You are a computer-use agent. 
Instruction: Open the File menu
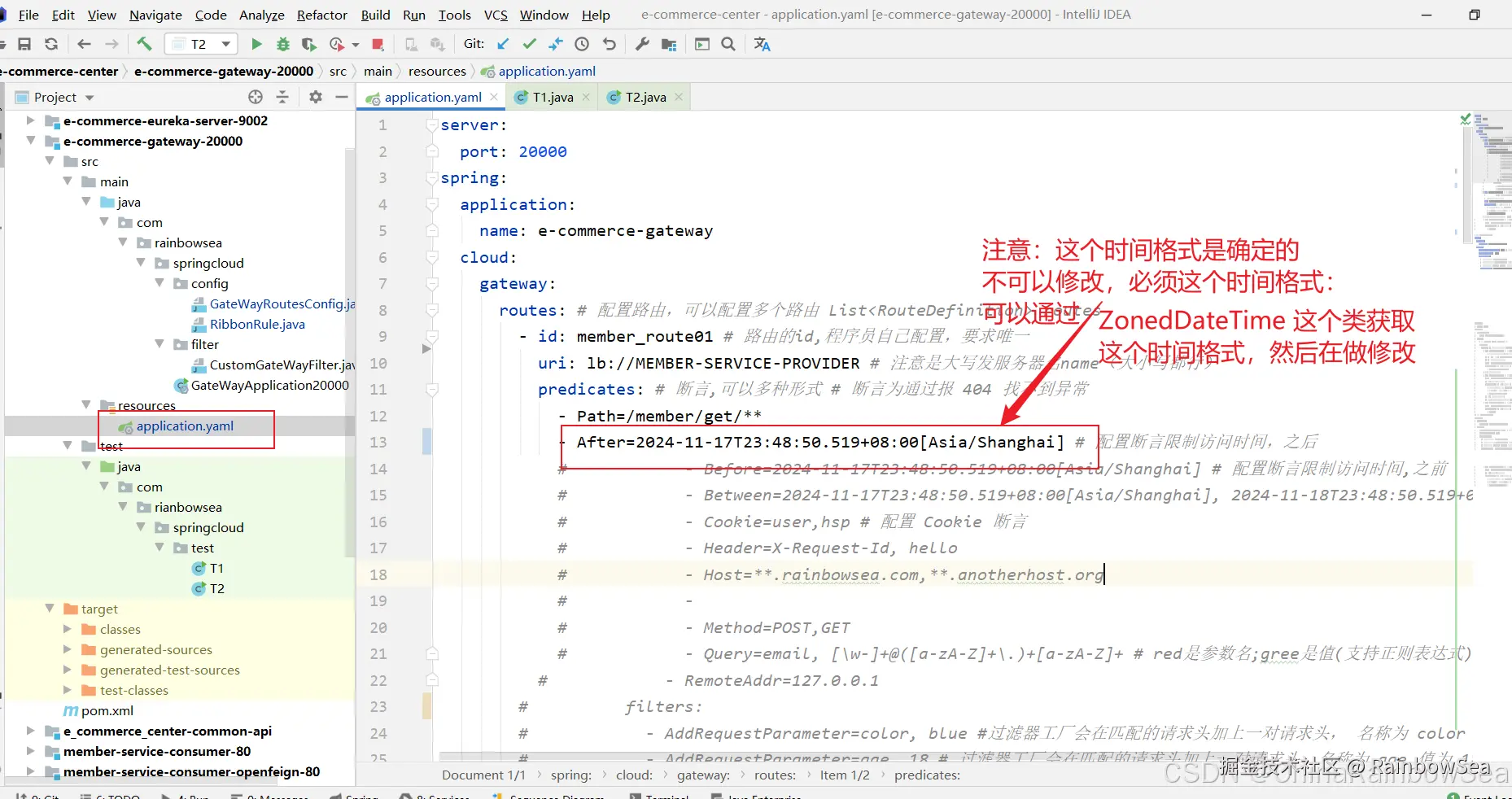click(x=28, y=15)
